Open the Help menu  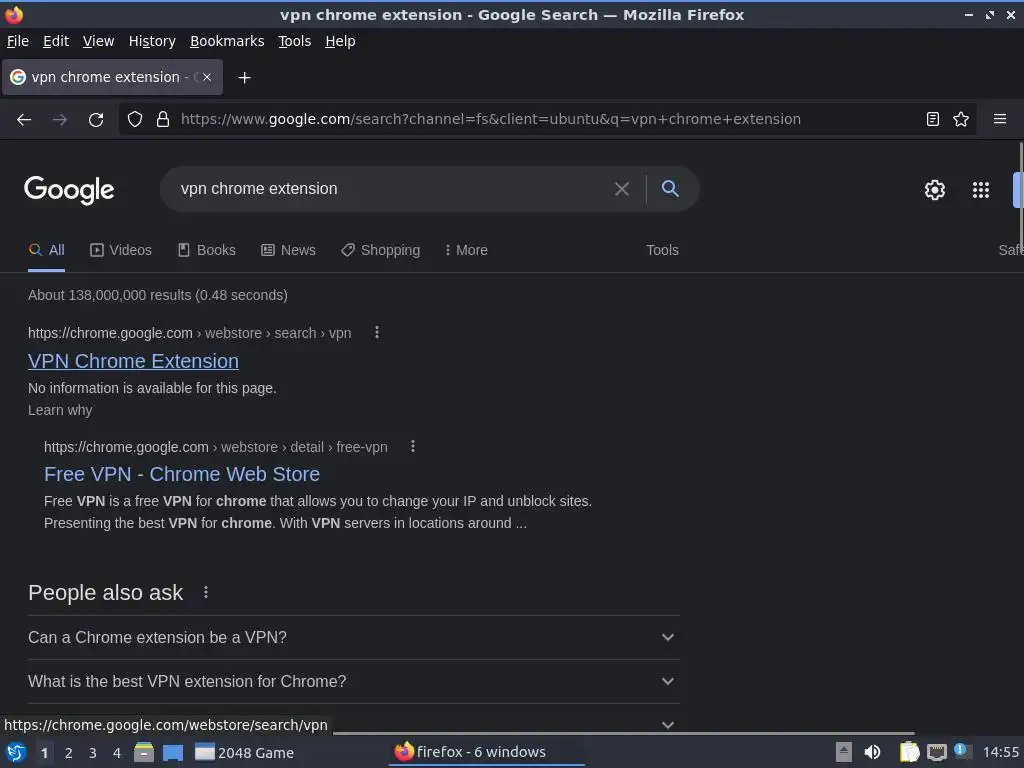[x=340, y=41]
